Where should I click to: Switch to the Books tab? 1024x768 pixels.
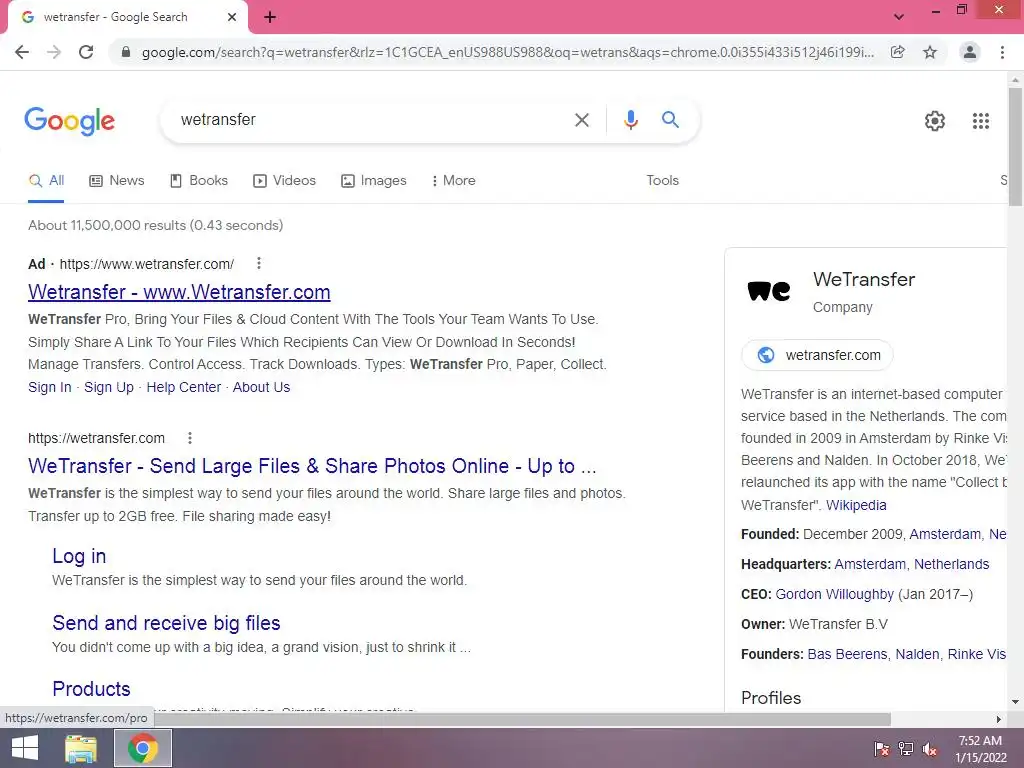pos(199,181)
